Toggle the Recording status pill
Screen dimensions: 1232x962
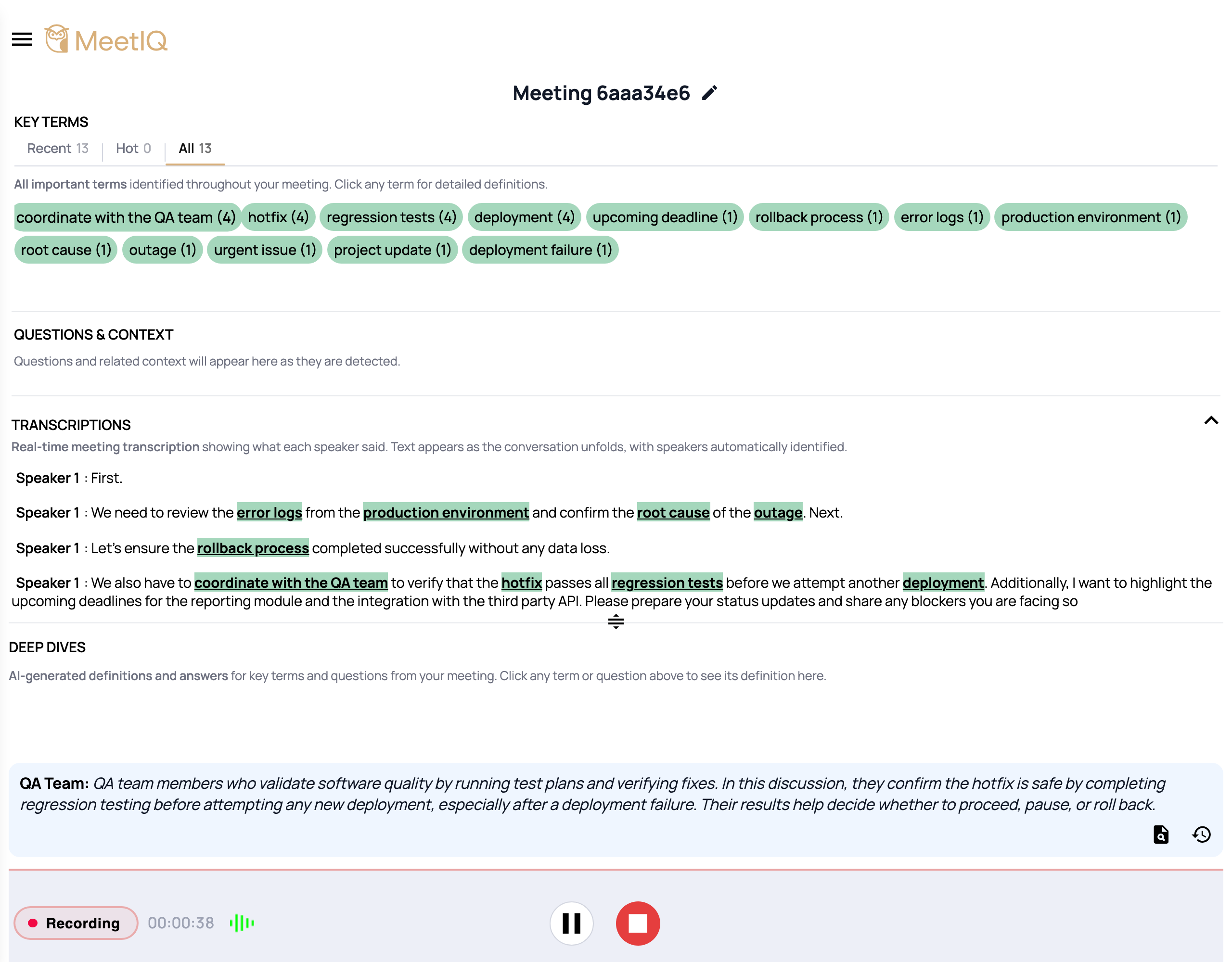tap(76, 923)
